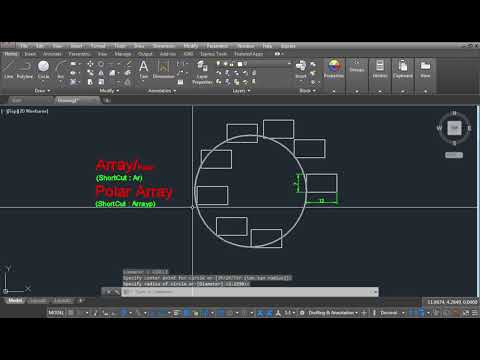Expand the Block panel
Viewport: 480px width, 360px height.
point(307,91)
